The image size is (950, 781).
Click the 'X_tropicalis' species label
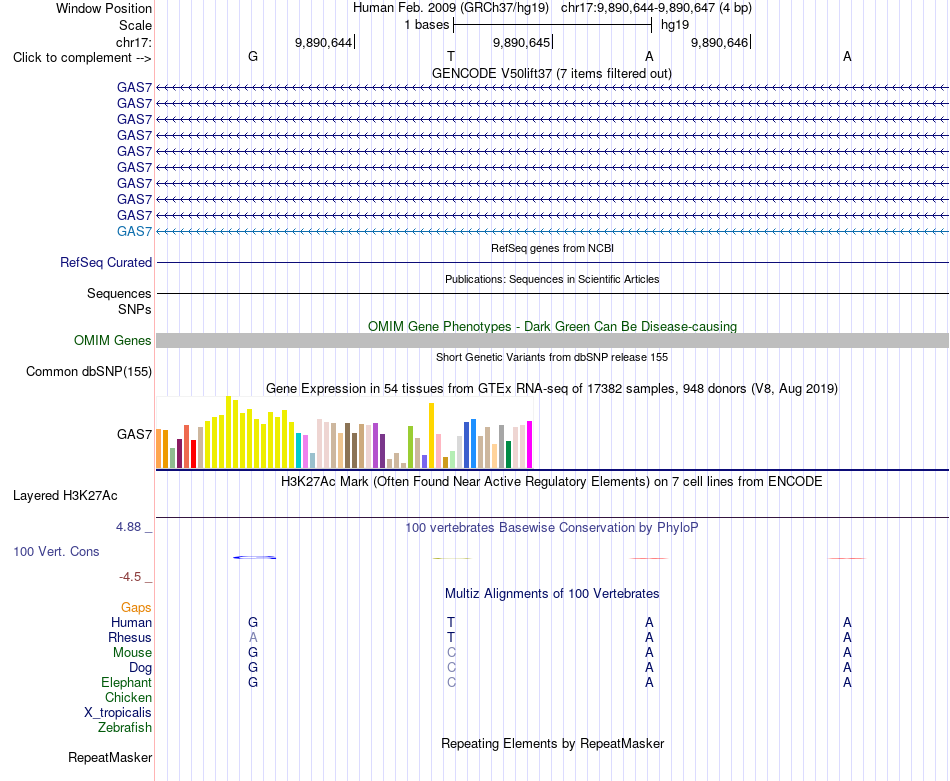118,713
